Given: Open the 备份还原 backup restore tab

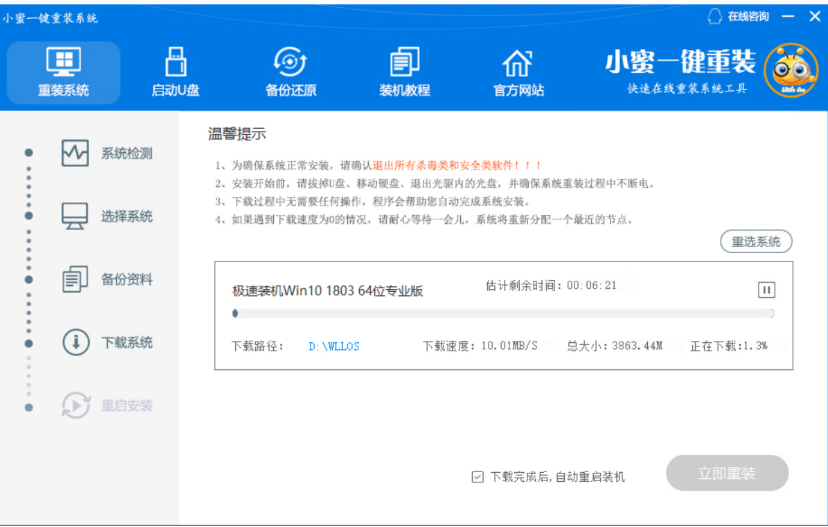Looking at the screenshot, I should pos(290,72).
